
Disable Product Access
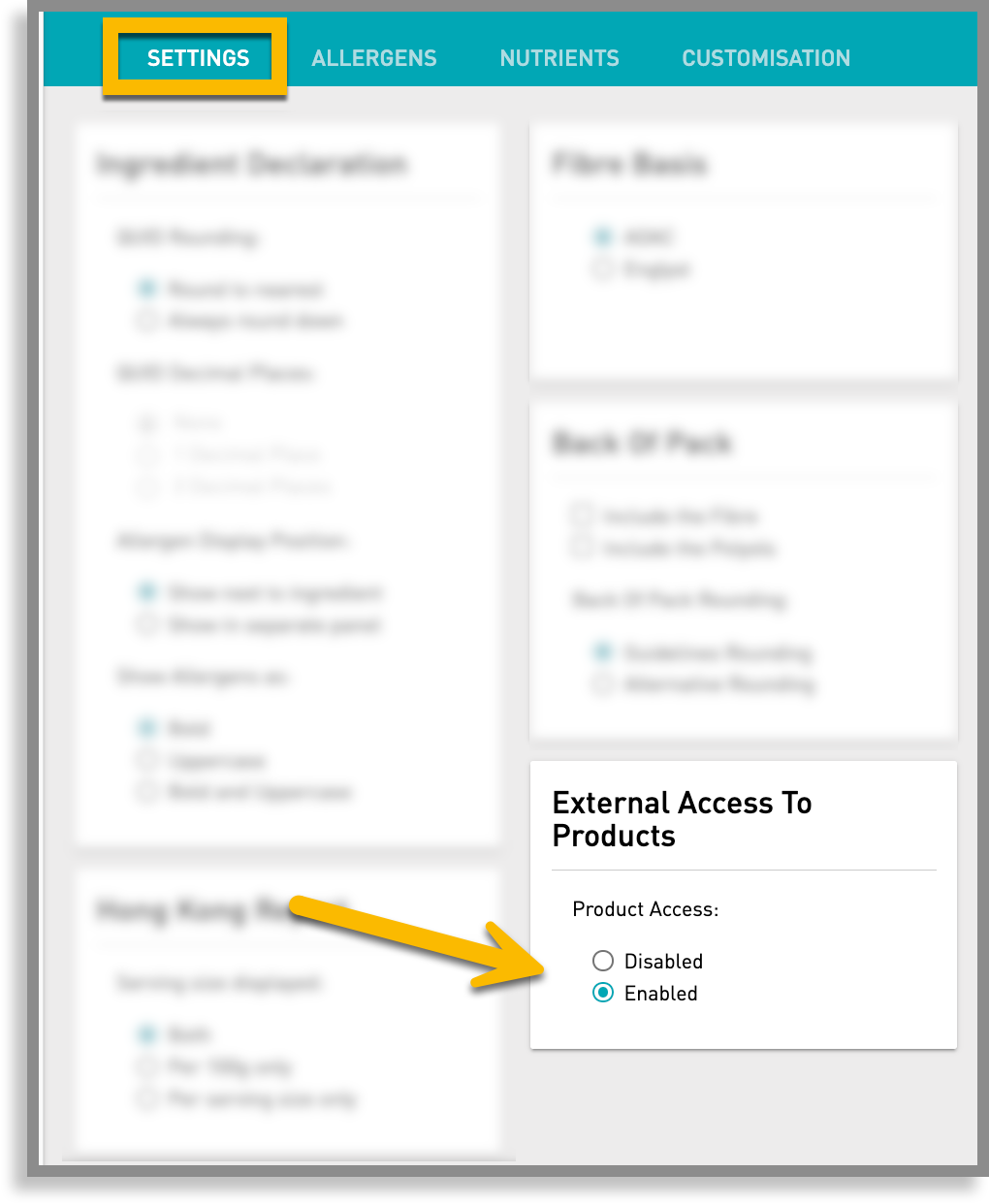click(603, 961)
